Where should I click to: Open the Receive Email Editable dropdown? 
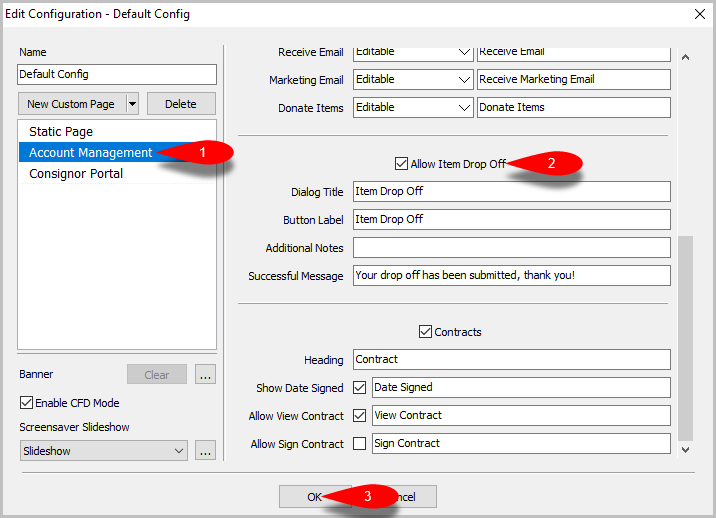(413, 53)
